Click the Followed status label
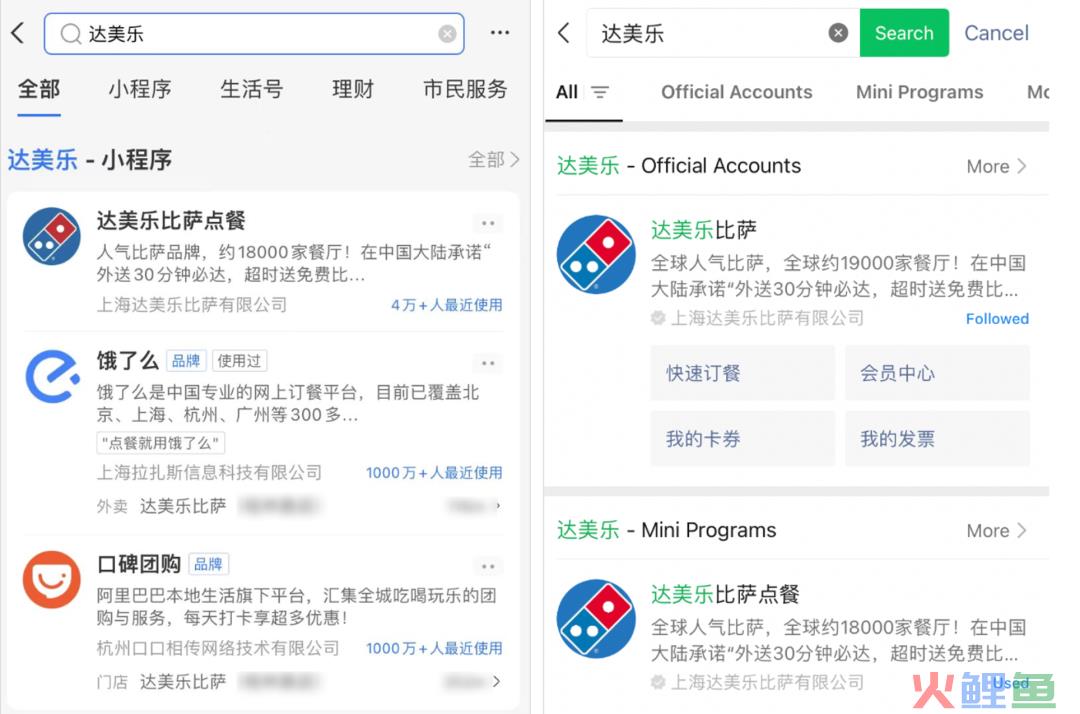The image size is (1080, 714). (997, 319)
